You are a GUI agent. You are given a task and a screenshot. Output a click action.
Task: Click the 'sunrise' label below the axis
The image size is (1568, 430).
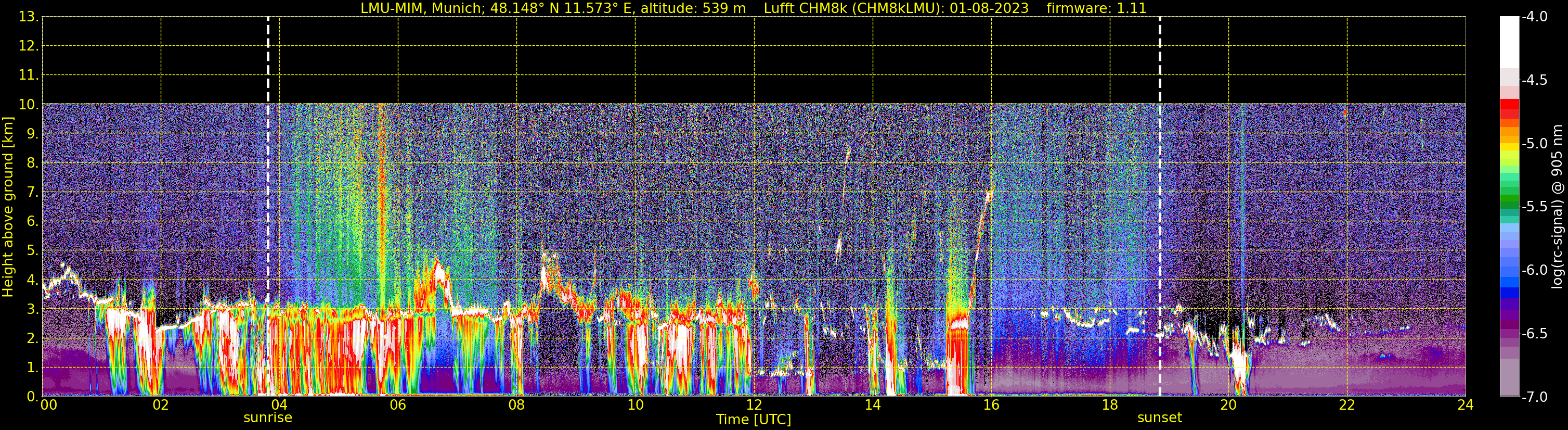(268, 418)
